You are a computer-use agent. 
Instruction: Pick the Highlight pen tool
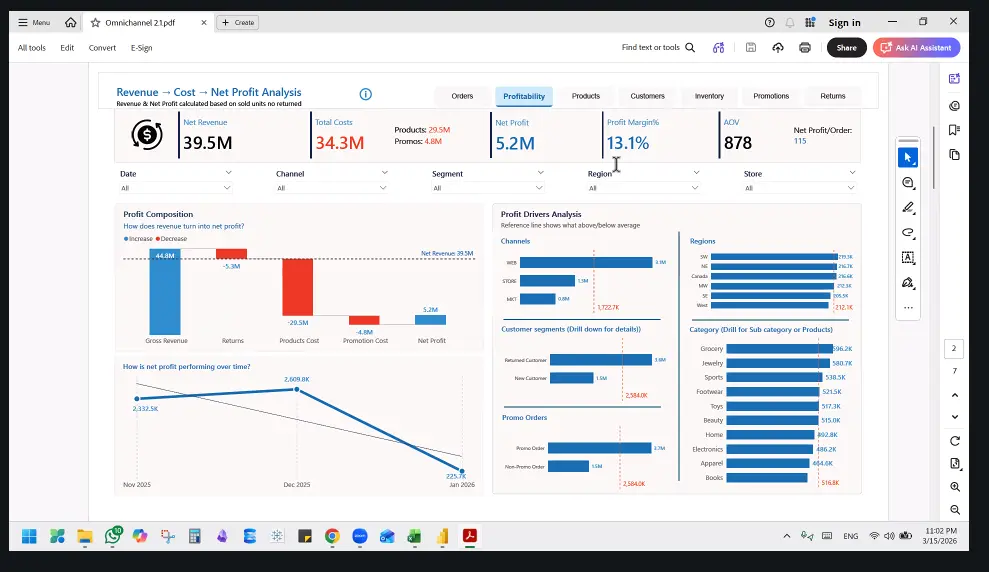908,207
